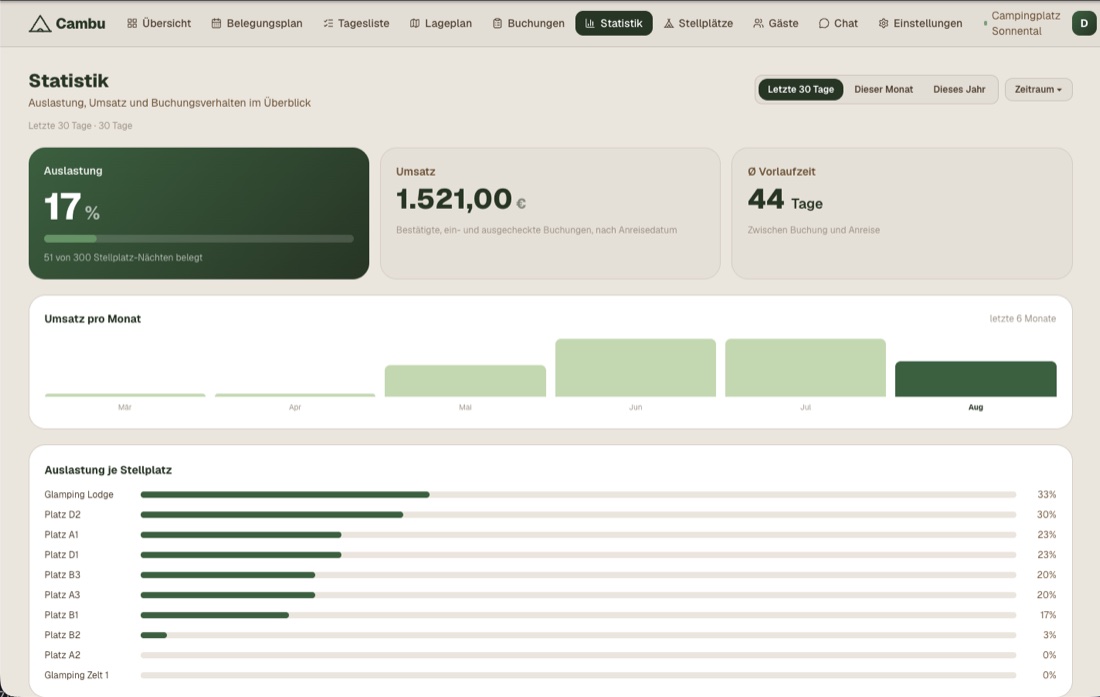
Task: Open the Tagesliste view
Action: (356, 23)
